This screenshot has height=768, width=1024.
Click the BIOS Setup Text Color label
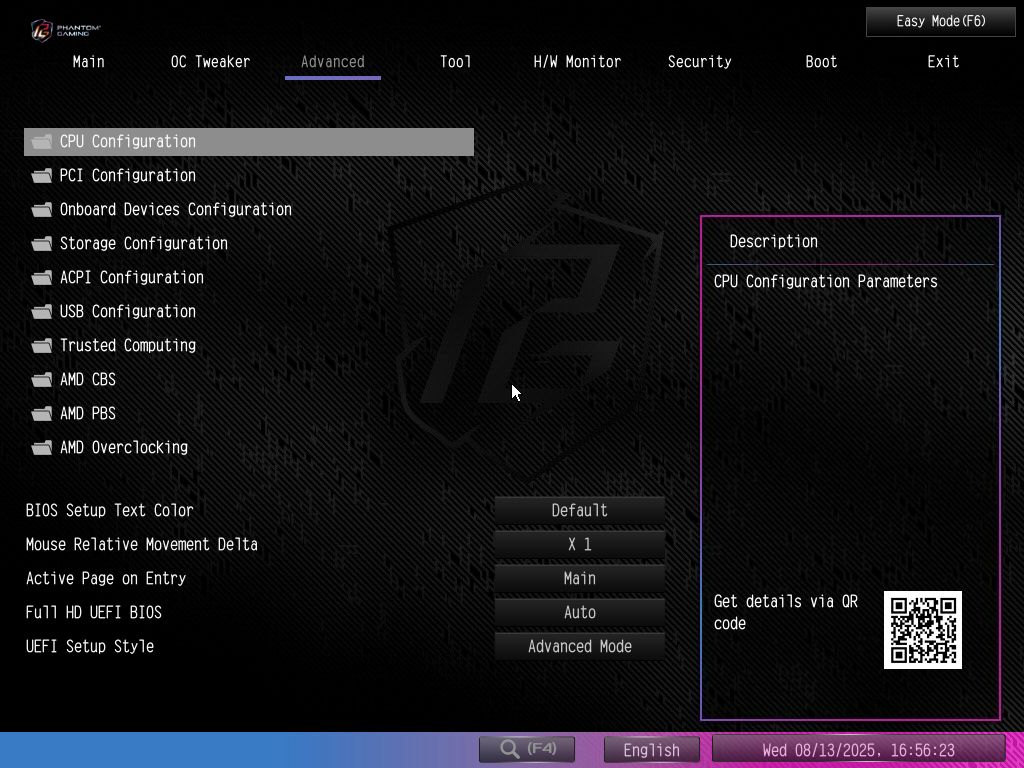(x=110, y=510)
